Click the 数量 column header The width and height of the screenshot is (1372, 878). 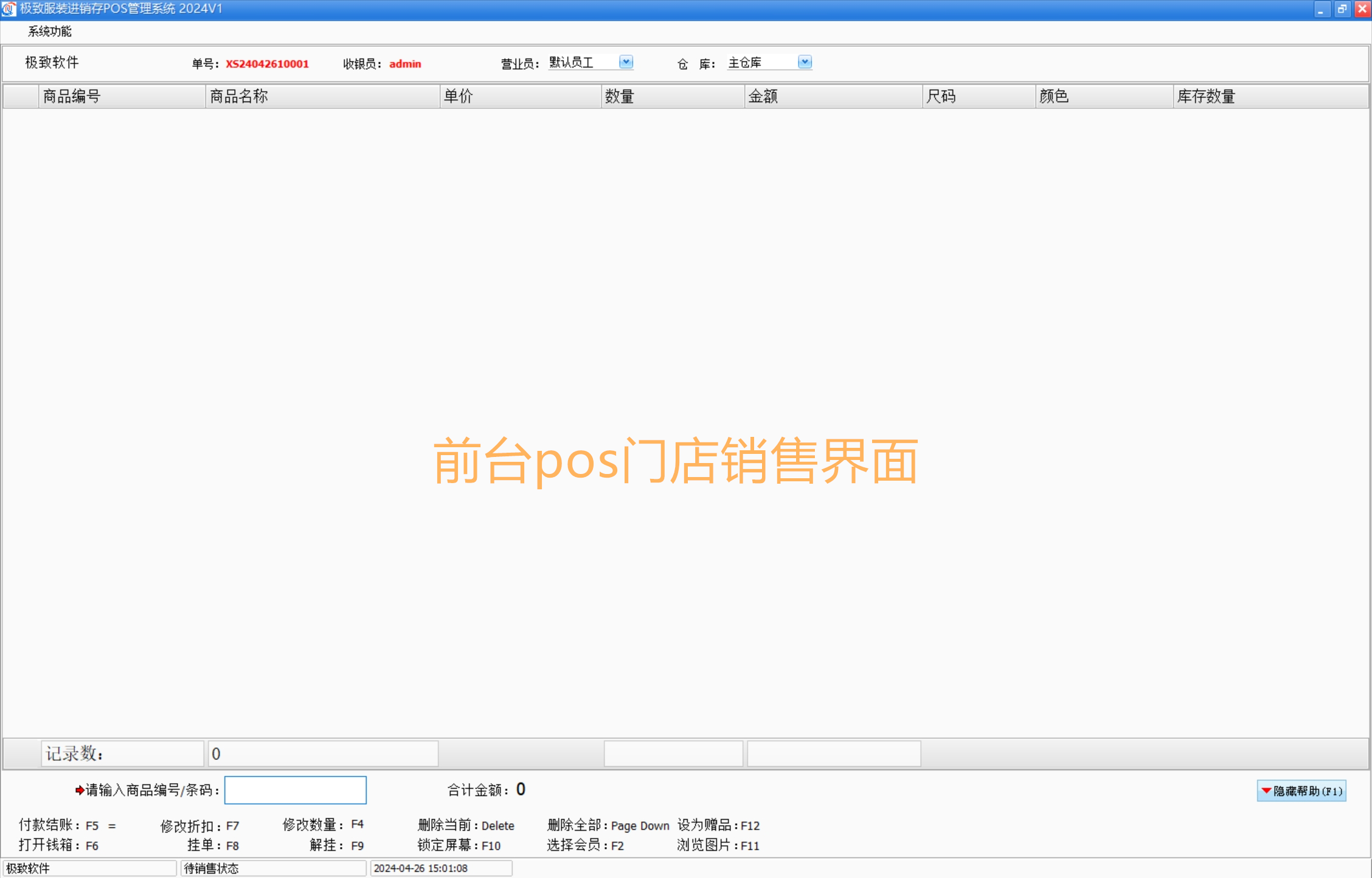[673, 96]
